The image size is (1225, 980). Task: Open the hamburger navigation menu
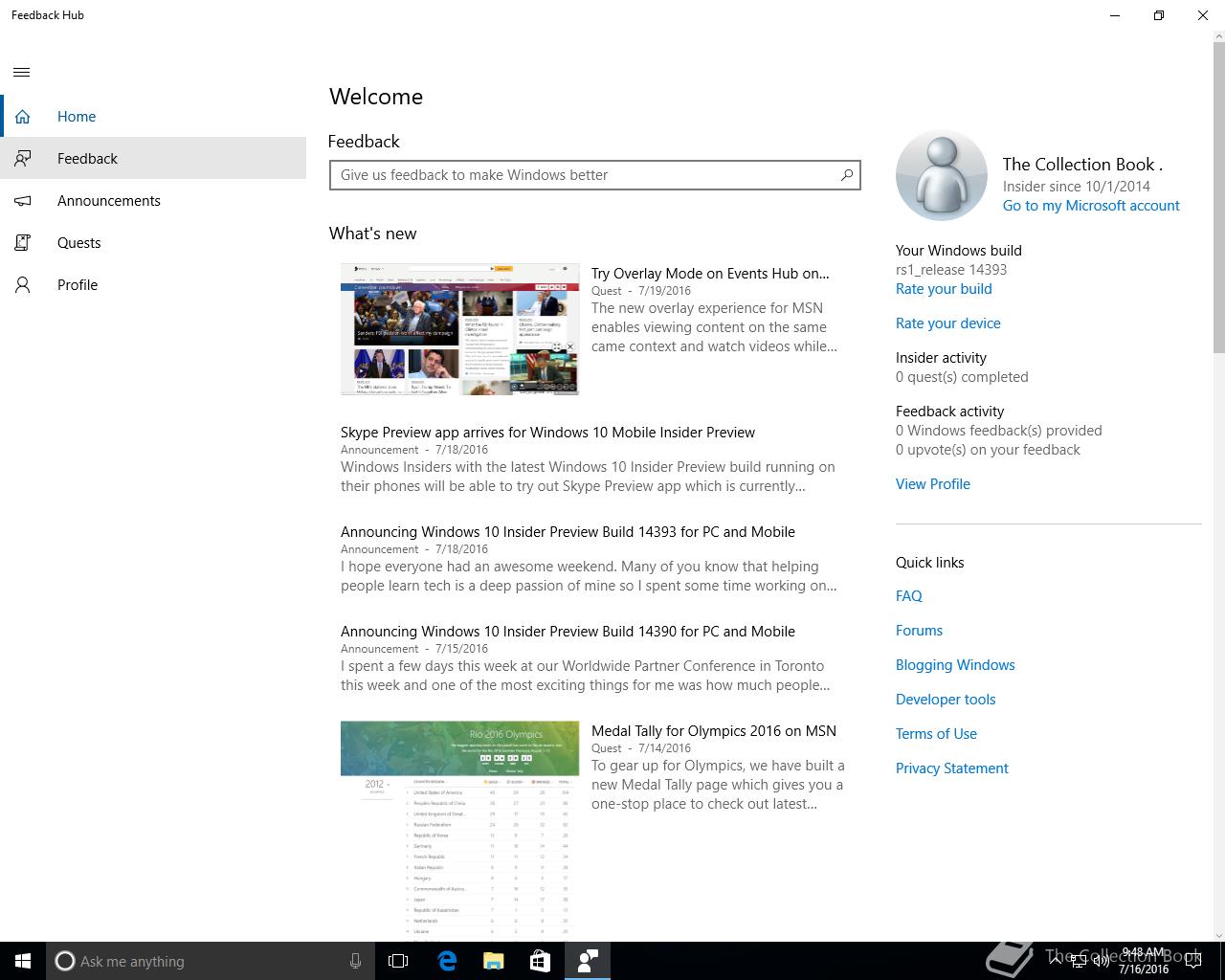coord(22,73)
